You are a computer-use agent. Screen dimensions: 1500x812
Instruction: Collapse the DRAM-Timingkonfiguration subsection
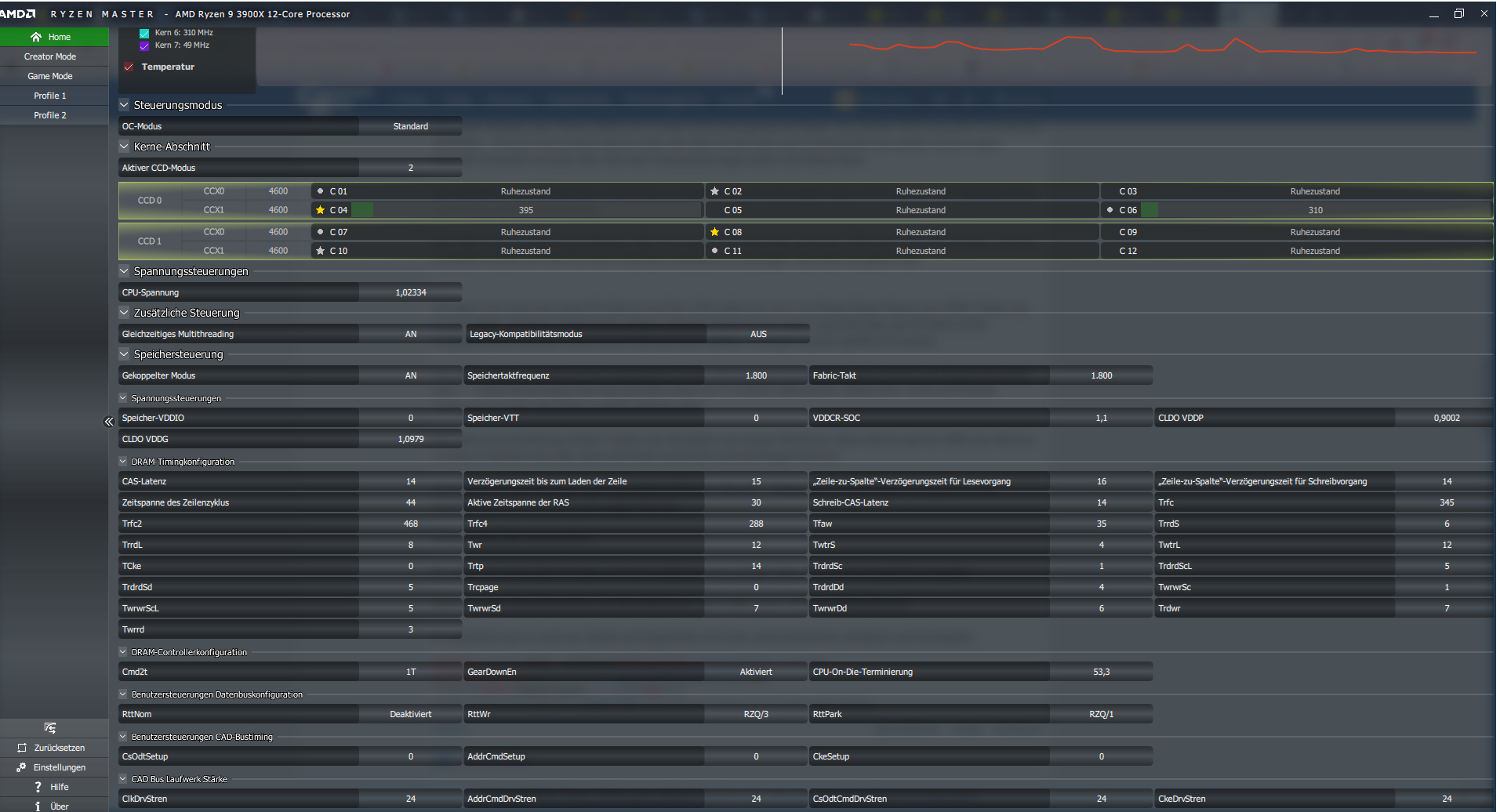click(x=123, y=462)
